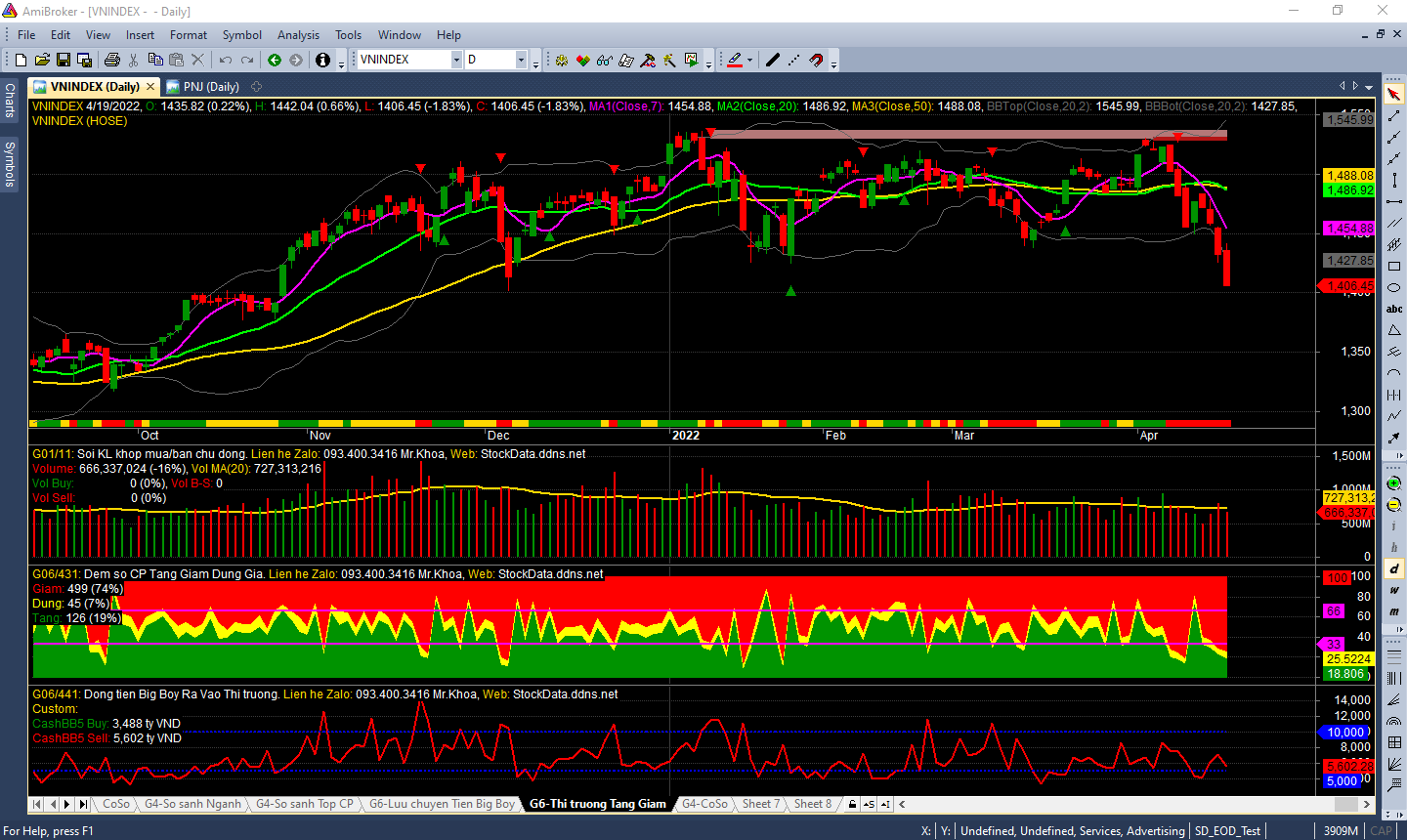Switch to G4-So sanh Nganh sheet
The width and height of the screenshot is (1407, 840).
(x=192, y=804)
